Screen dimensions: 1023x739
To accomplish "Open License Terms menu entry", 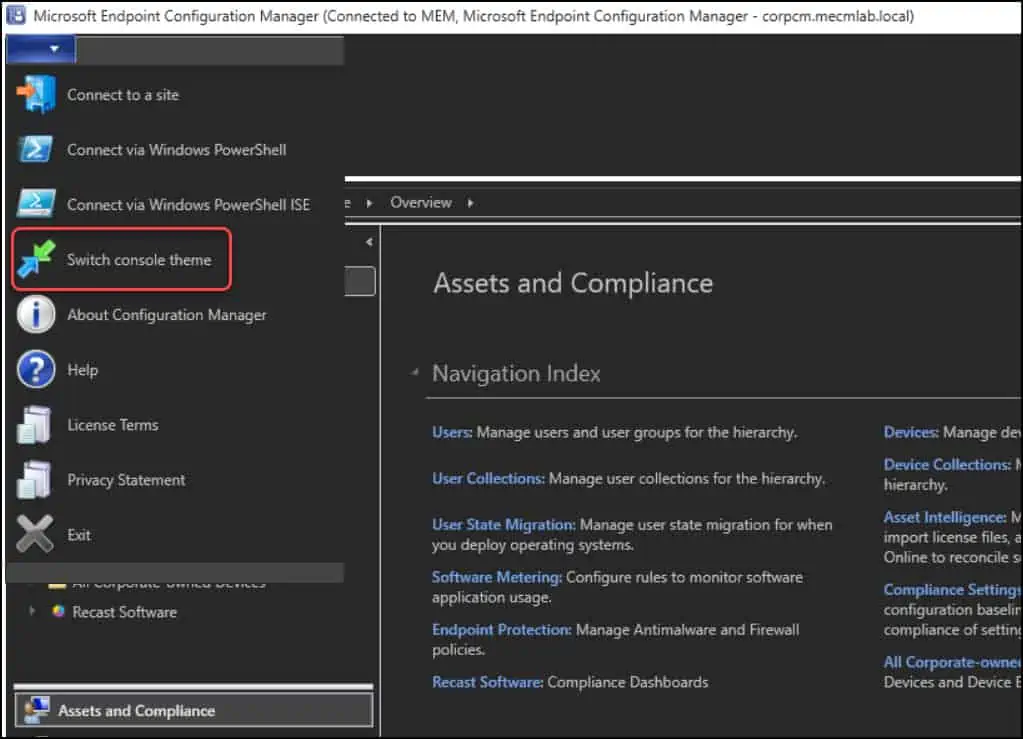I will [x=113, y=425].
